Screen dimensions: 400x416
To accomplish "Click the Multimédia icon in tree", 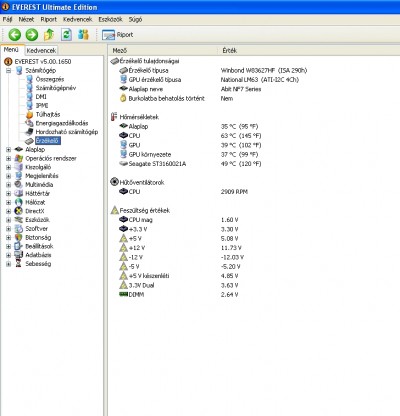I will click(19, 185).
